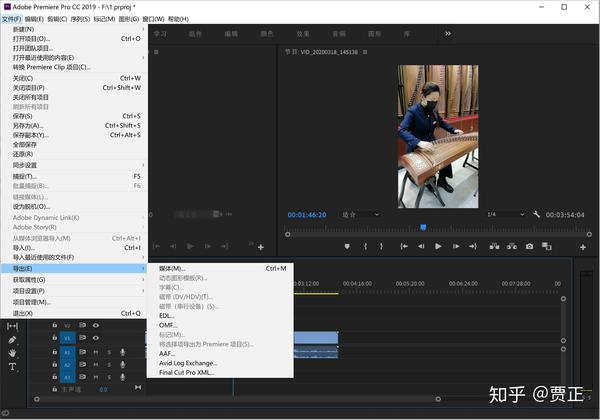Click the Lift button icon

click(x=494, y=246)
